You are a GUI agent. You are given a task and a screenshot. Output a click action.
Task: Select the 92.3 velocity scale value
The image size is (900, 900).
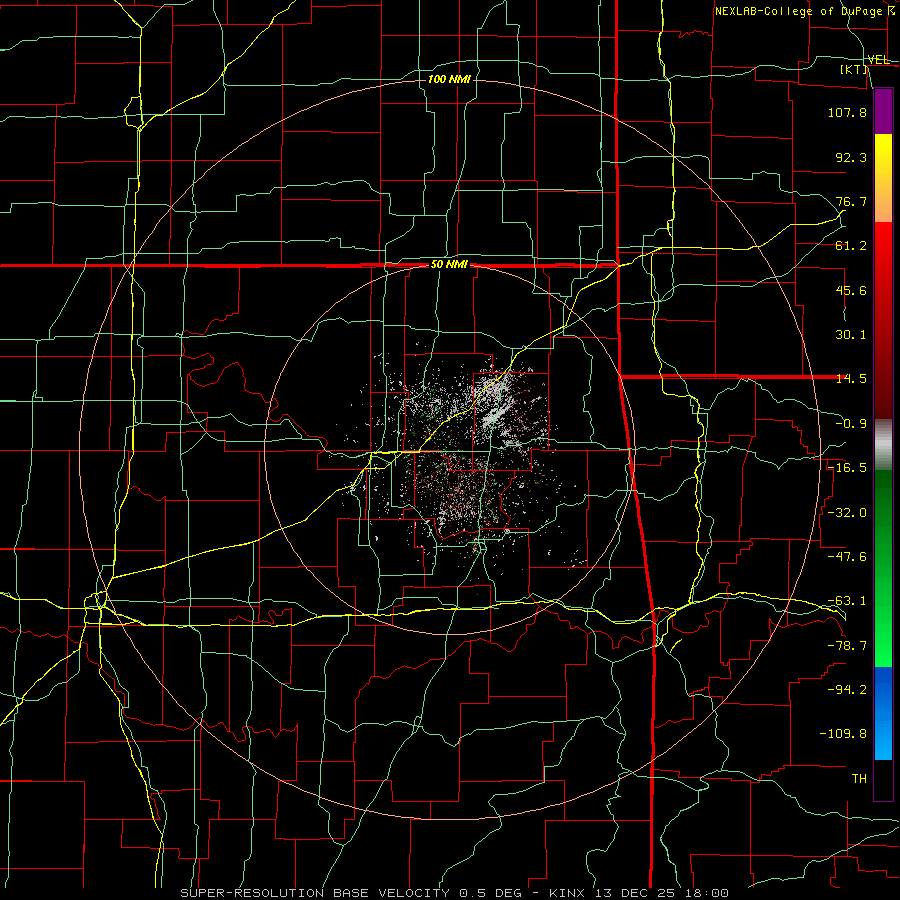click(851, 157)
